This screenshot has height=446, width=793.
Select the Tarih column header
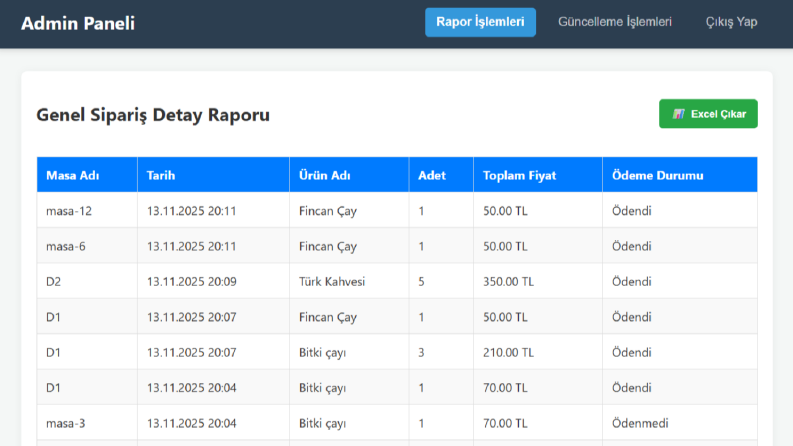[x=213, y=175]
